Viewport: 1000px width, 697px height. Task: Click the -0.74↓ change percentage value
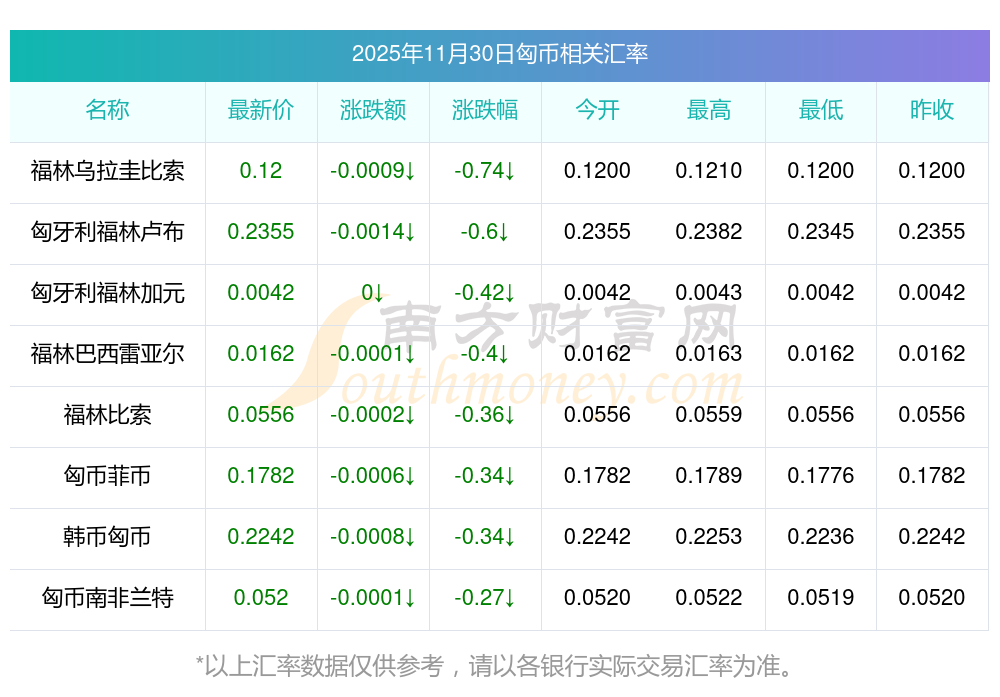coord(485,171)
